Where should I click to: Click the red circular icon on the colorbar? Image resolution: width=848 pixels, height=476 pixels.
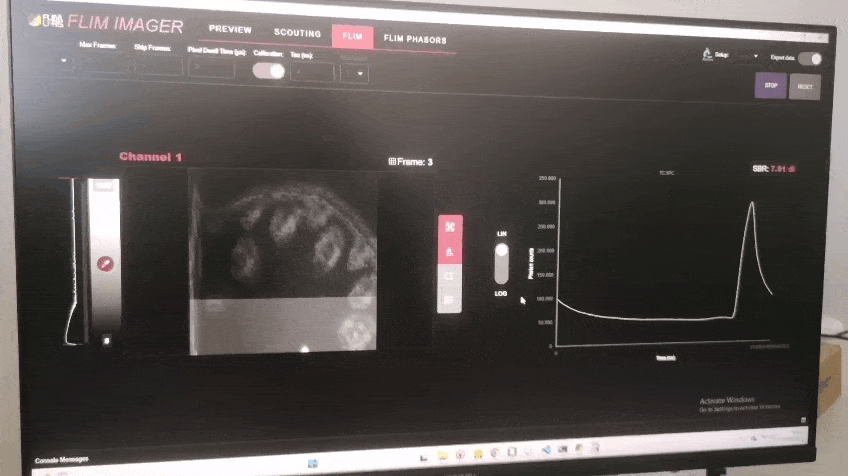coord(104,263)
